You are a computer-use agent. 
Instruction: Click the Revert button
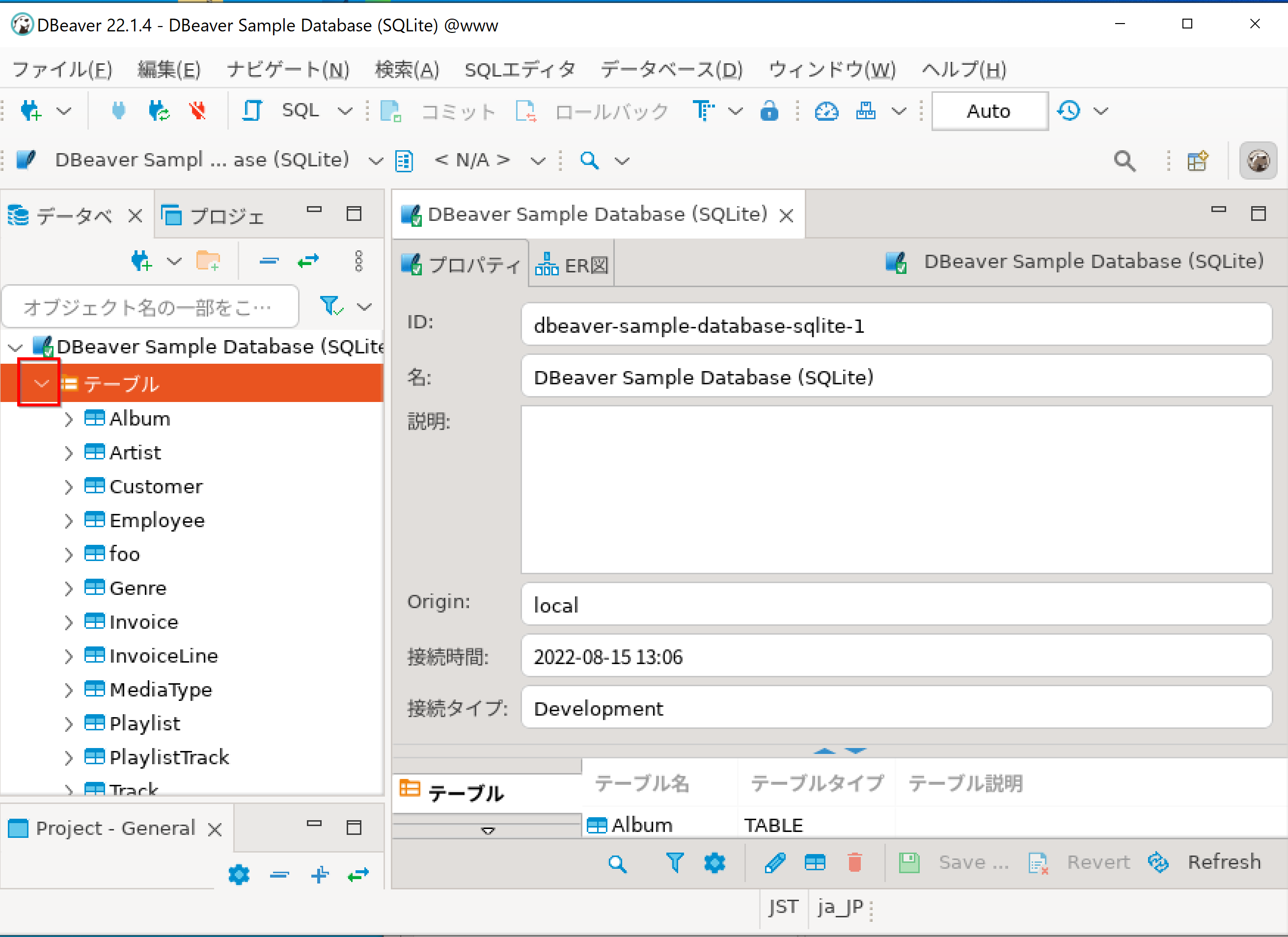tap(1079, 863)
